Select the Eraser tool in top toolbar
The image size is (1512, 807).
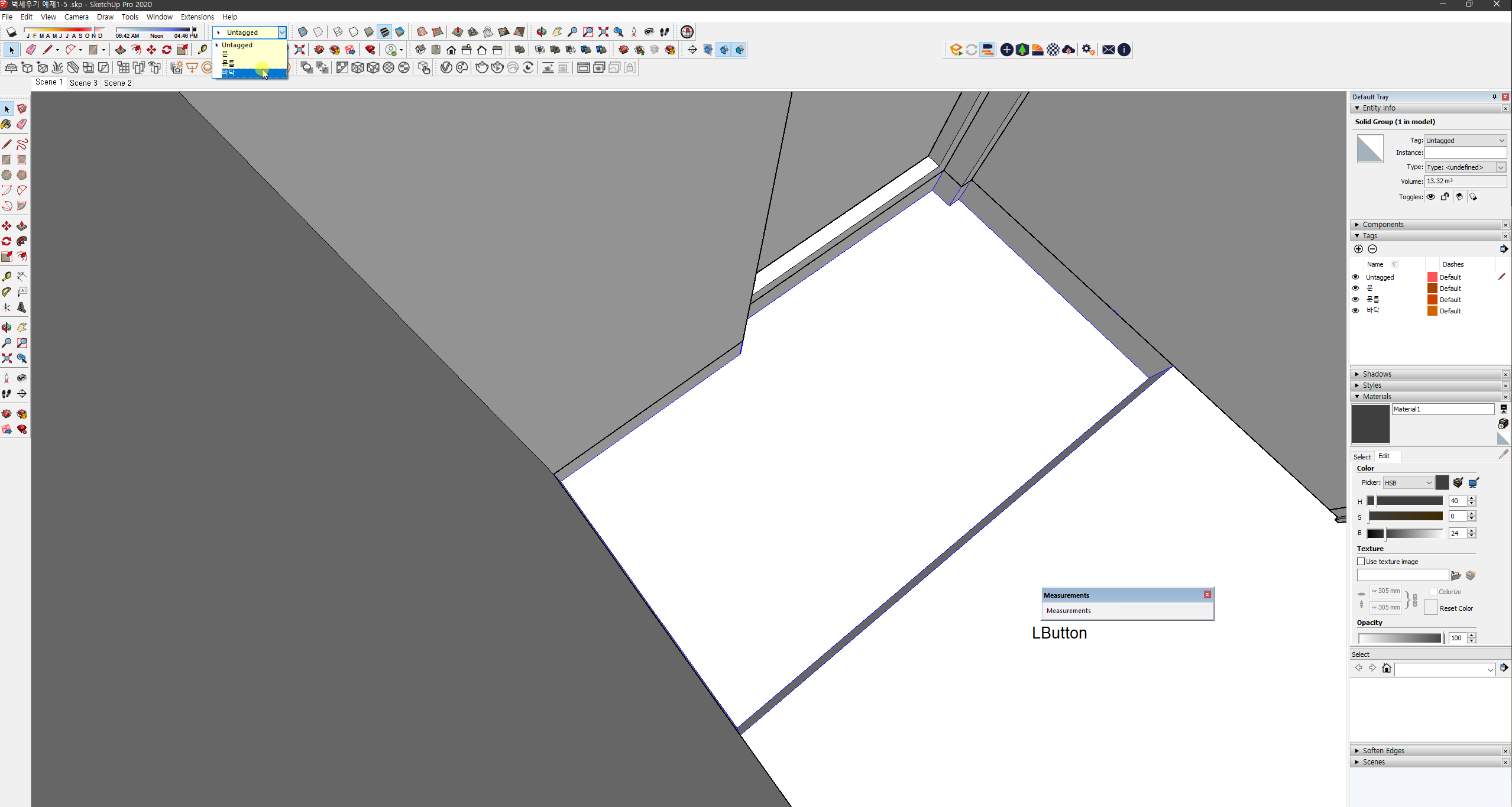point(31,50)
